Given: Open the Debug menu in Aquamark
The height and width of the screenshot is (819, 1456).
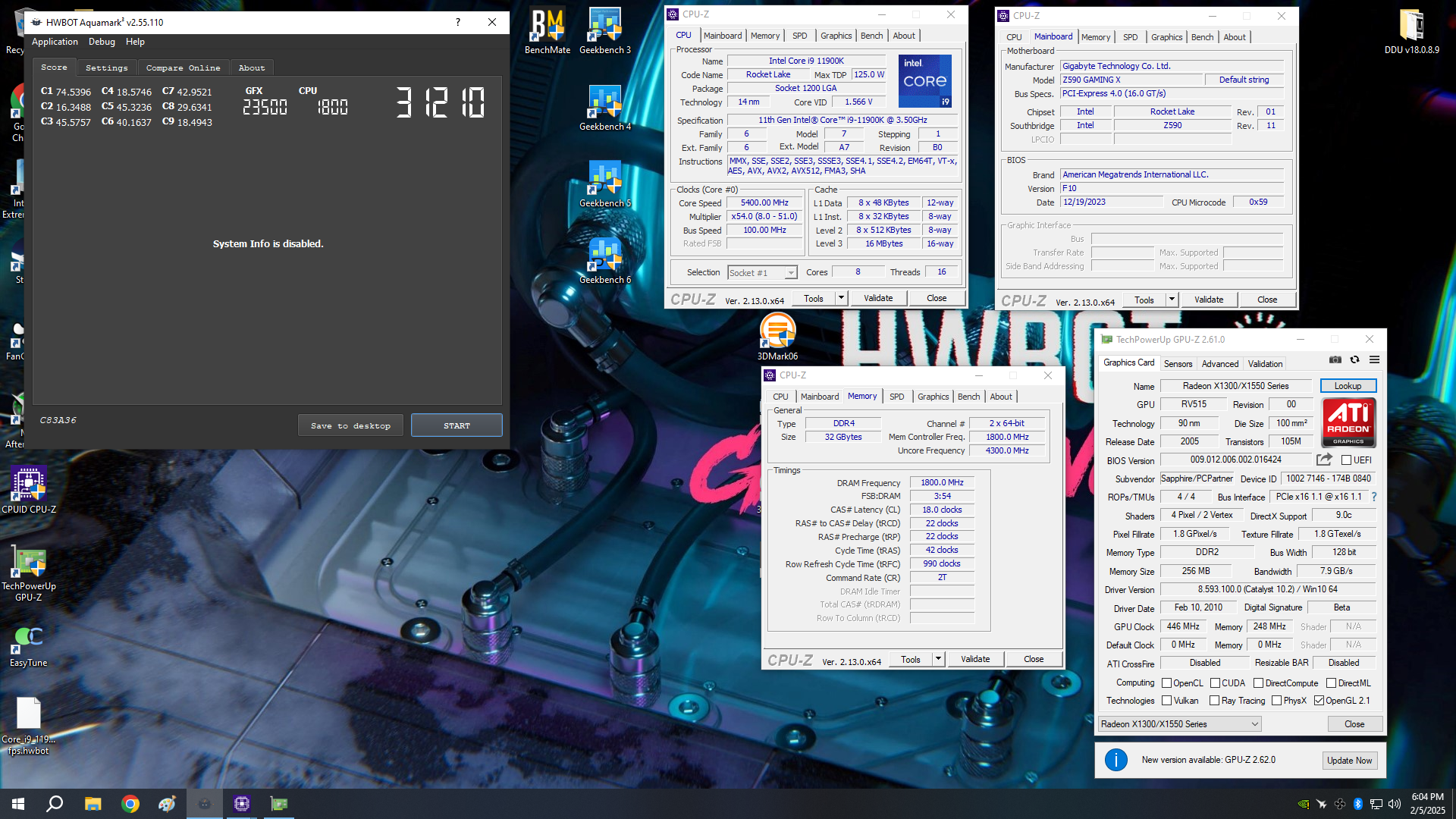Looking at the screenshot, I should pos(102,42).
